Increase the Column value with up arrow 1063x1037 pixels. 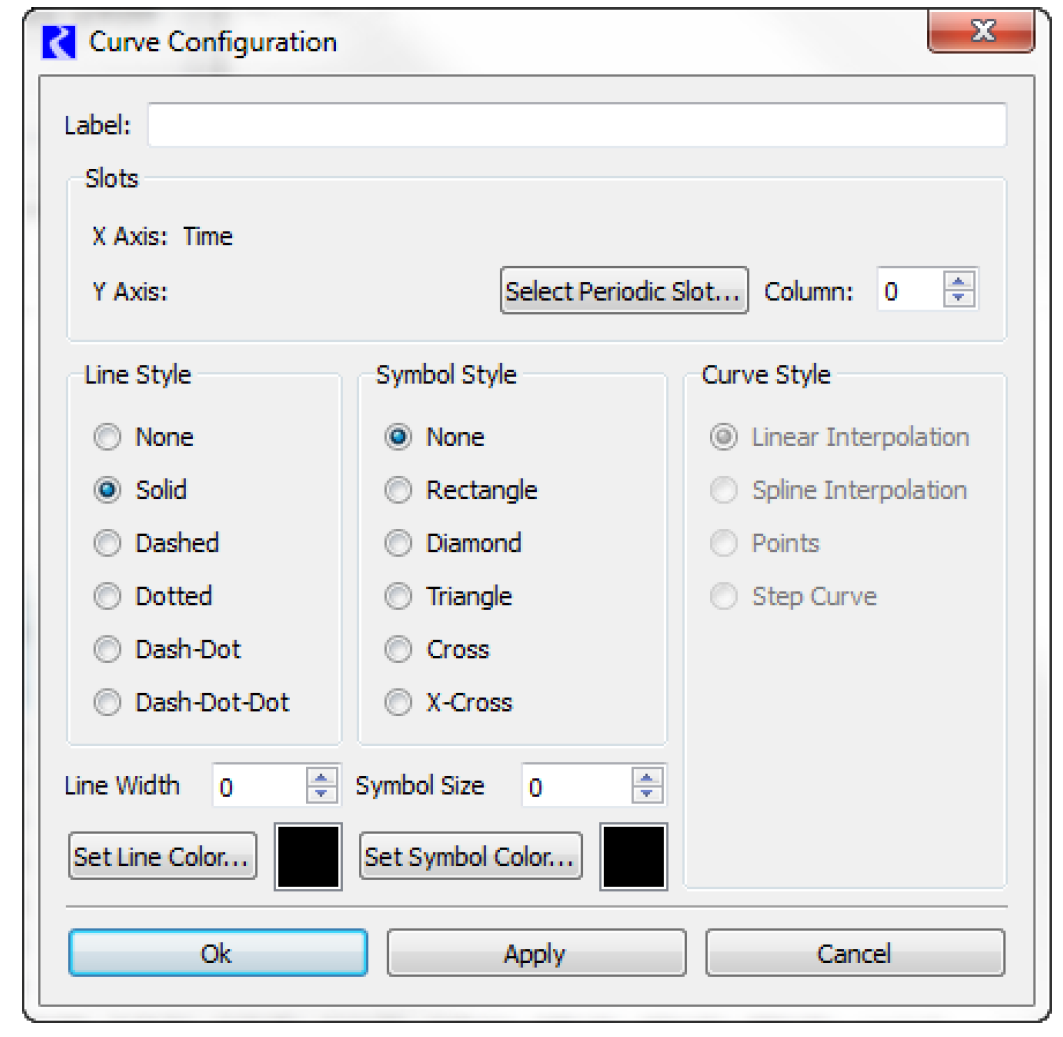(959, 283)
